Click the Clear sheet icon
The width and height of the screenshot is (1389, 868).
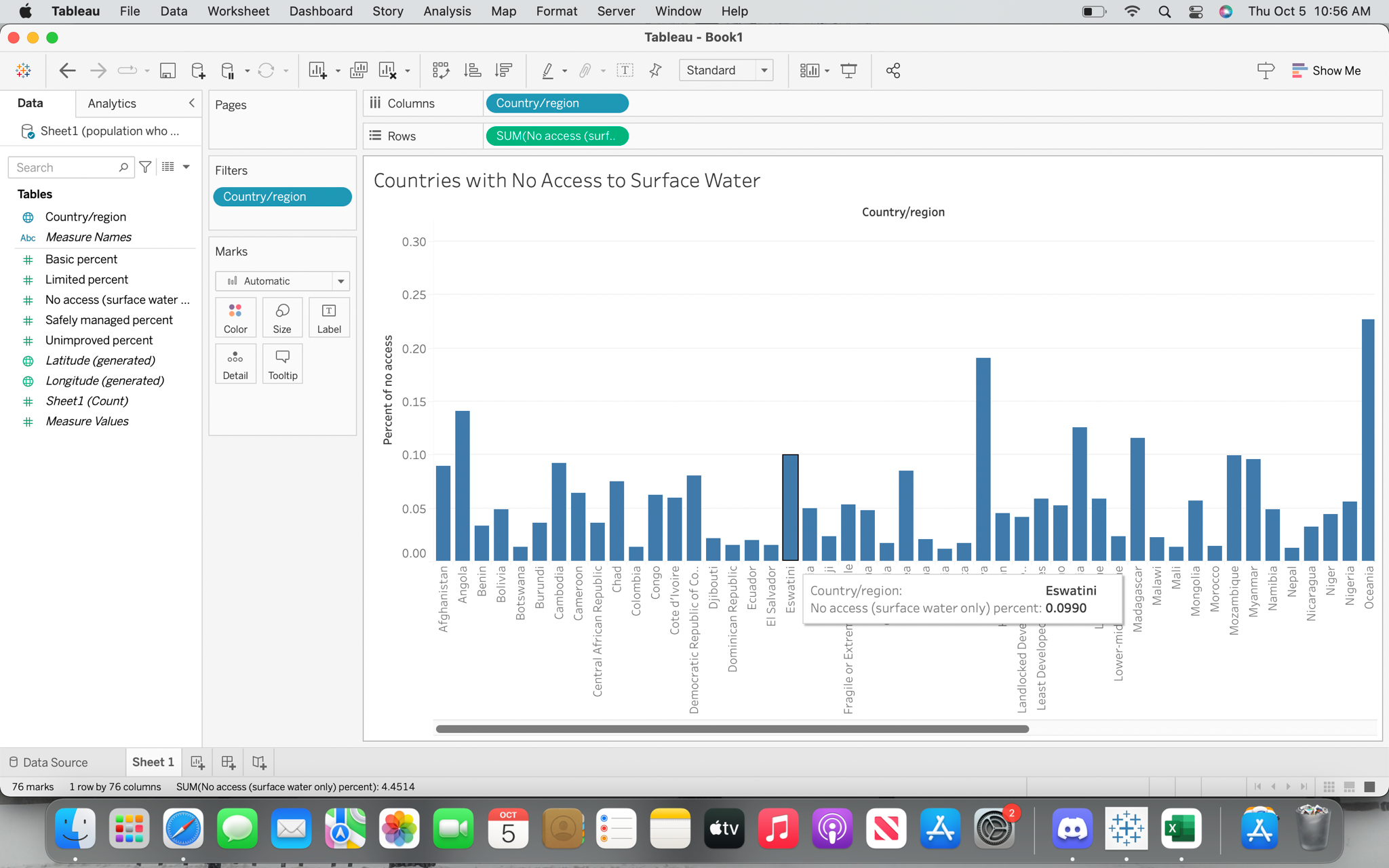point(388,71)
